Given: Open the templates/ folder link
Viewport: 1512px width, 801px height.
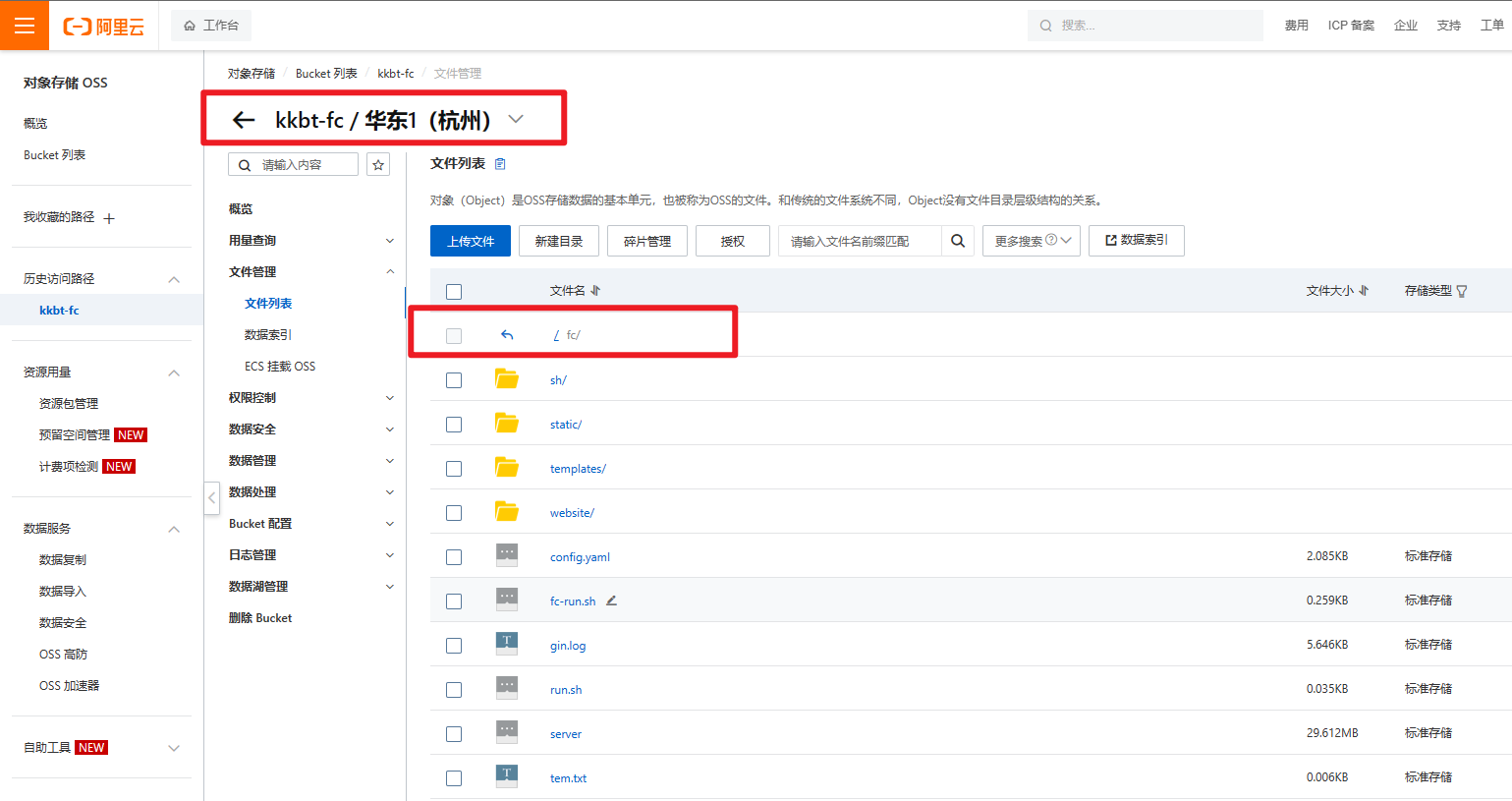Looking at the screenshot, I should 578,469.
